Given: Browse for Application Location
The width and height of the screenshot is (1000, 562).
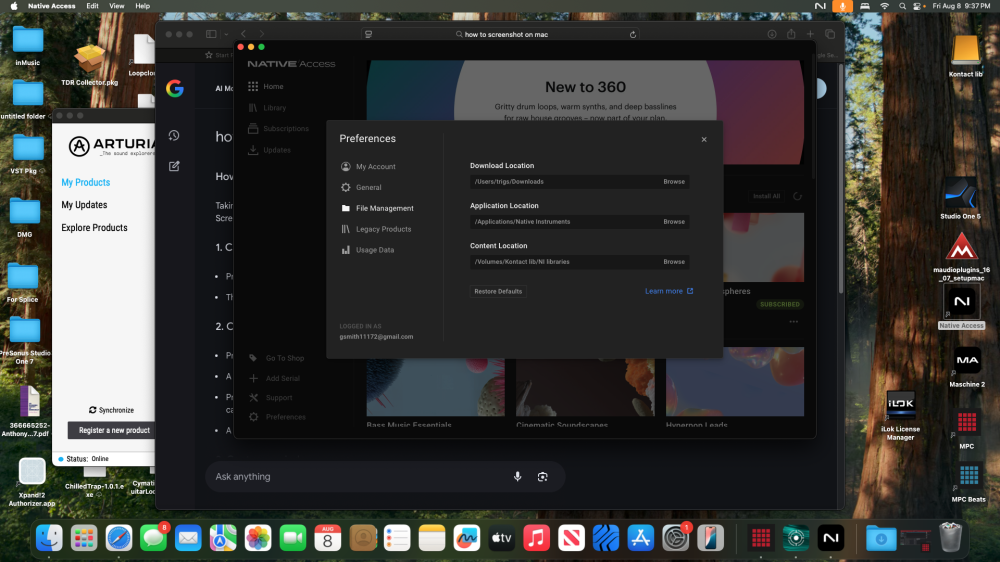Looking at the screenshot, I should (x=673, y=222).
